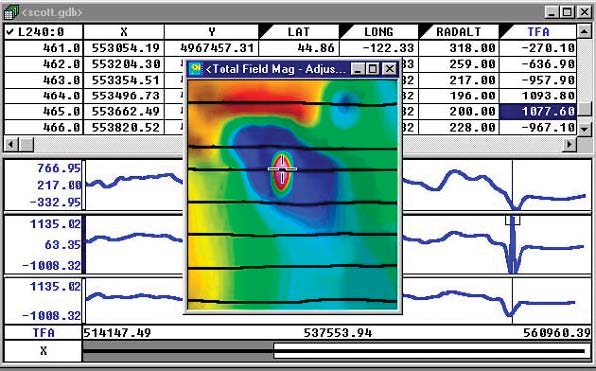Select the RADALT channel column header

[x=459, y=32]
